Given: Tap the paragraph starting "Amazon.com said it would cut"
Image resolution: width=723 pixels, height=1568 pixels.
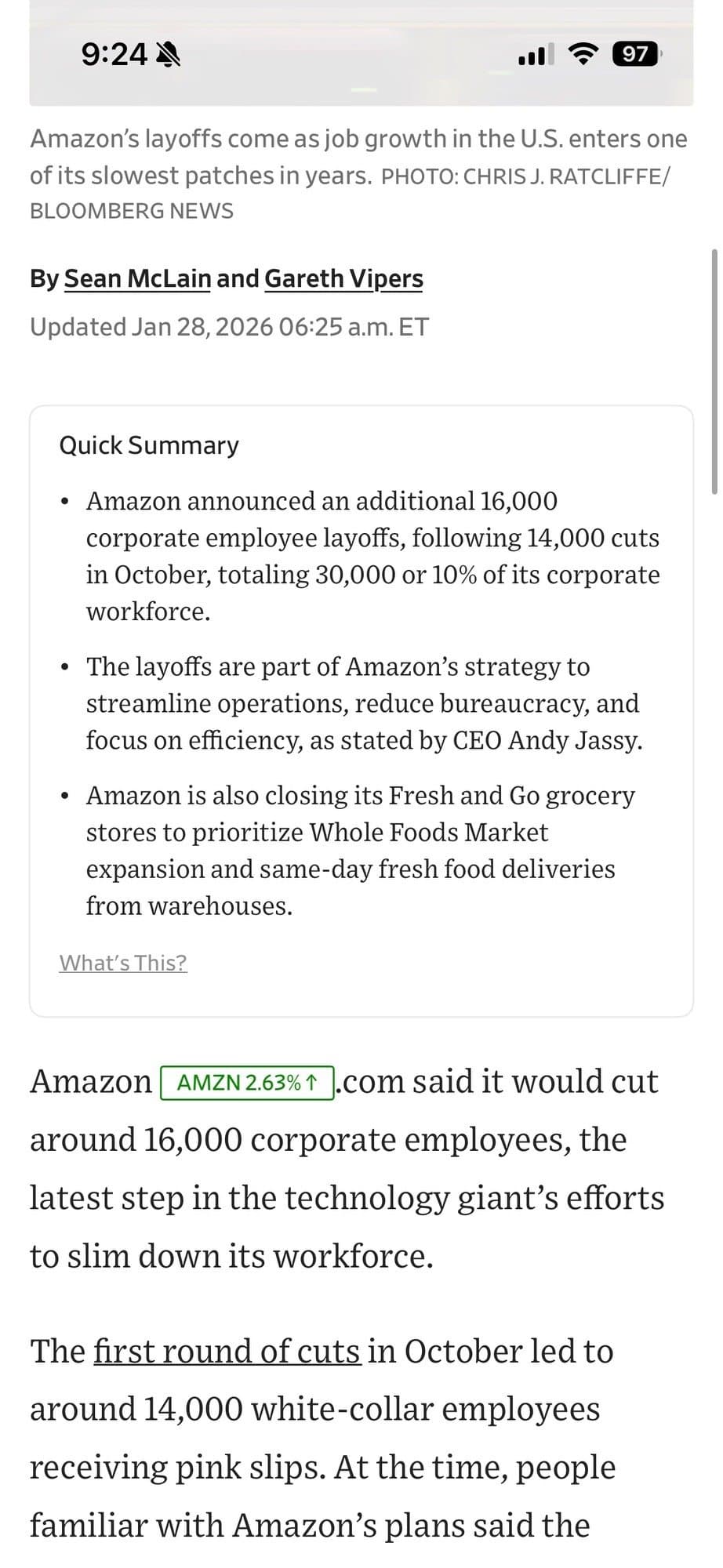Looking at the screenshot, I should 345,1168.
